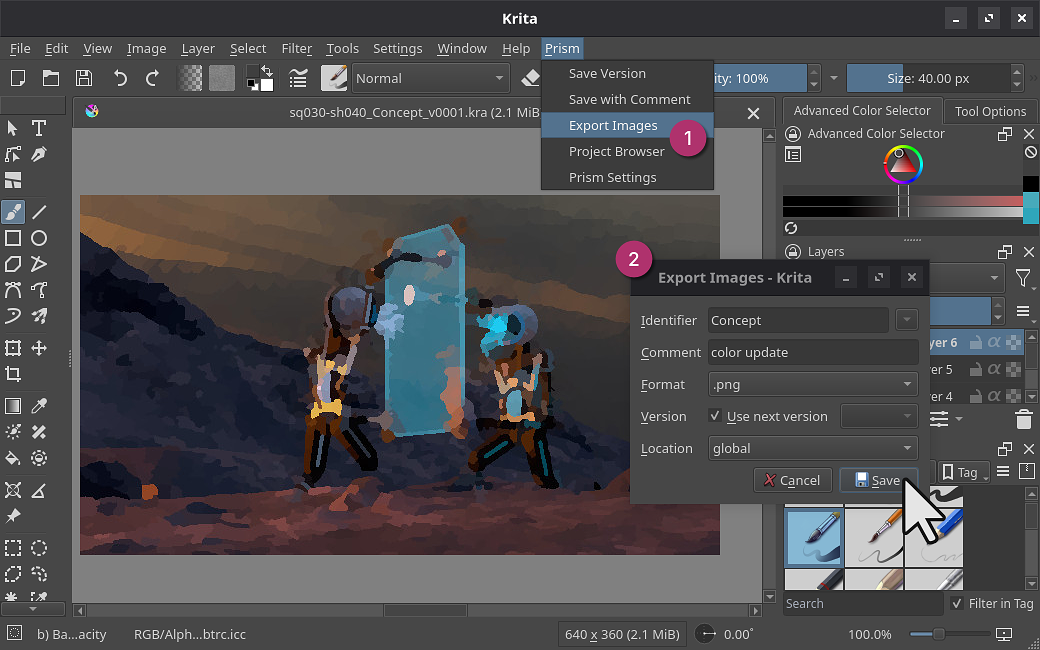Image resolution: width=1040 pixels, height=650 pixels.
Task: Select the Rectangular Selection tool
Action: pos(13,548)
